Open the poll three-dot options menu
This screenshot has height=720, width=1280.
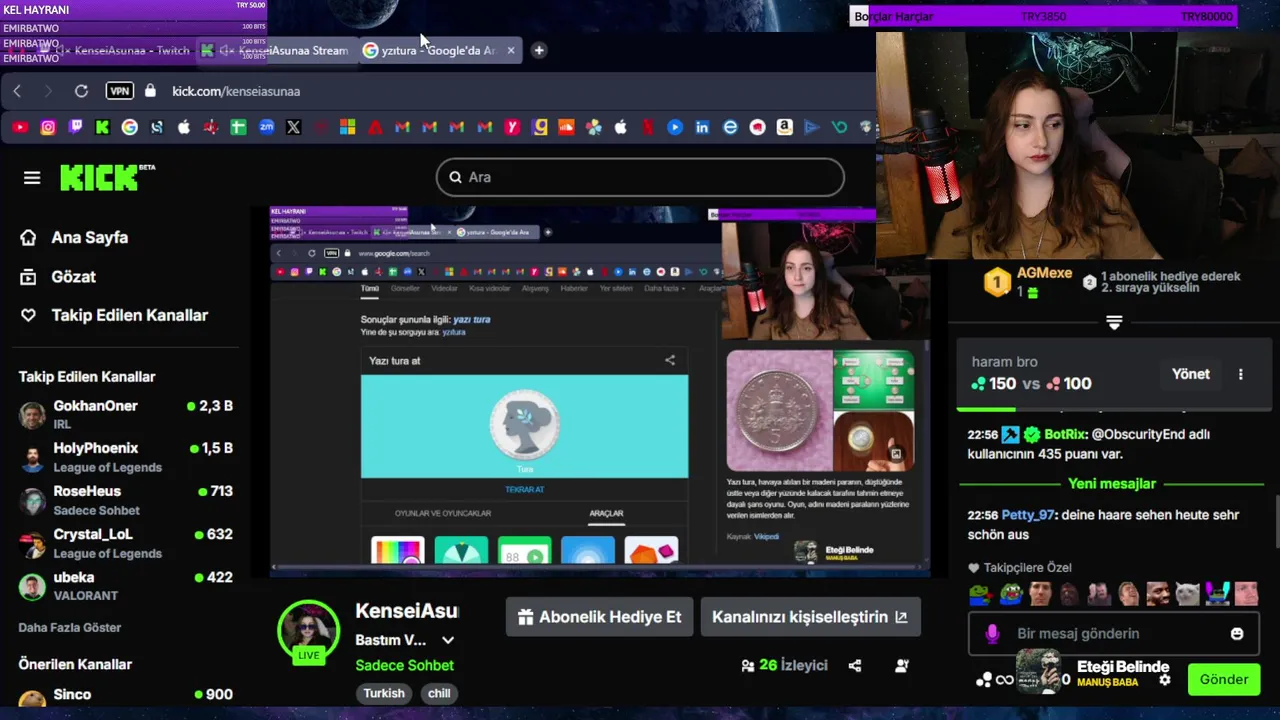1241,374
